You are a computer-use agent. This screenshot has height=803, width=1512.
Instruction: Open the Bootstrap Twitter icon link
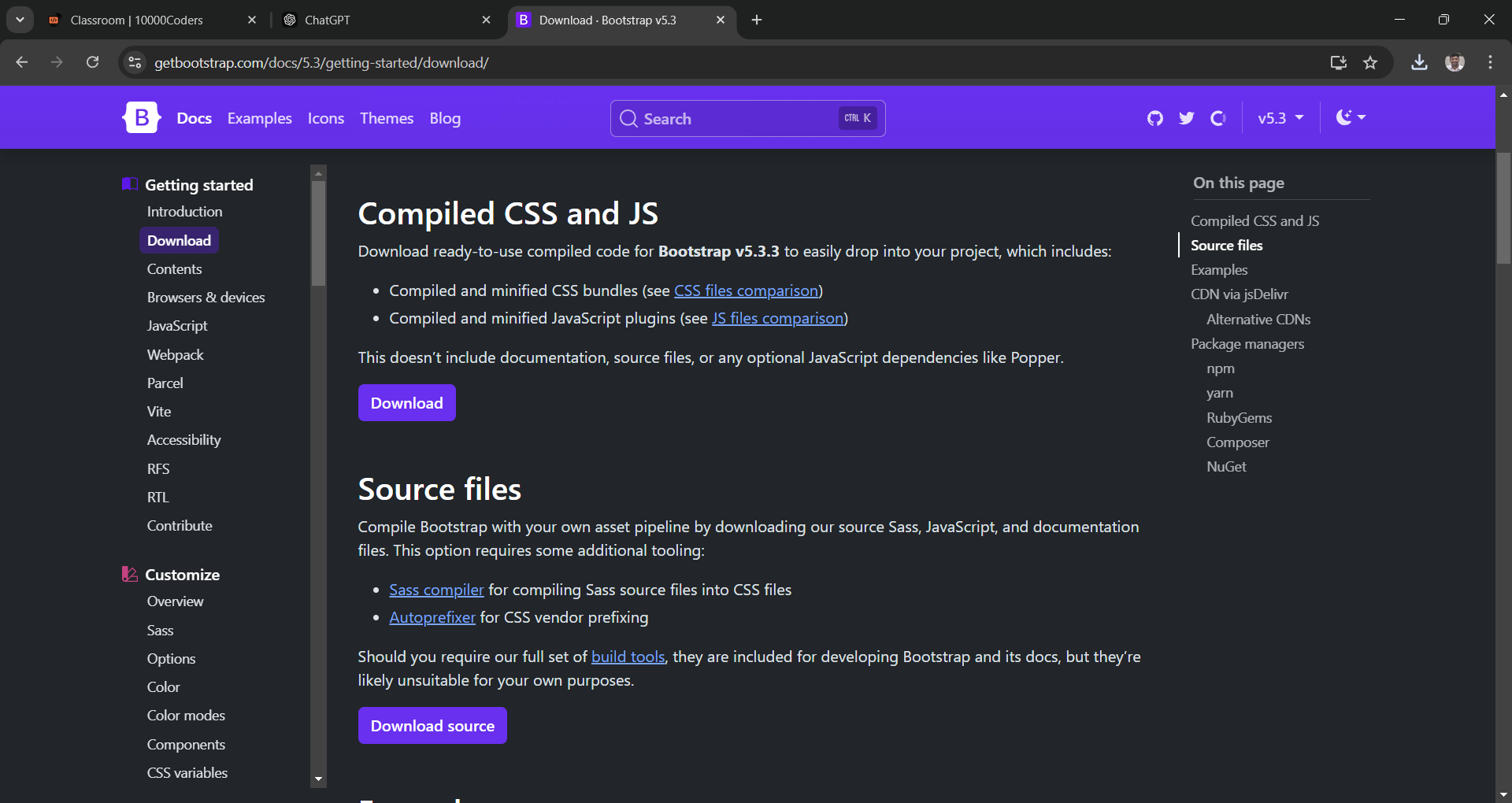(x=1186, y=118)
